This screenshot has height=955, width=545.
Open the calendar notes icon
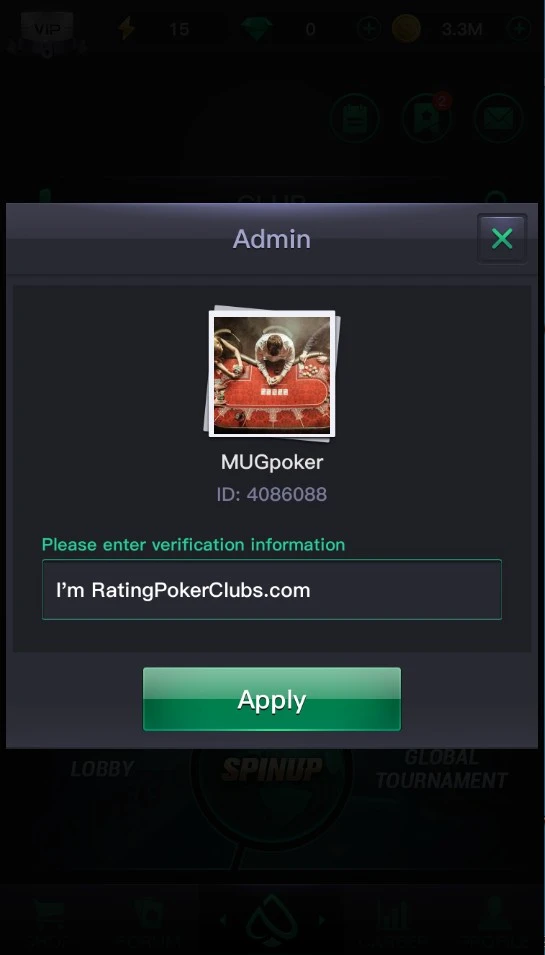click(x=354, y=118)
